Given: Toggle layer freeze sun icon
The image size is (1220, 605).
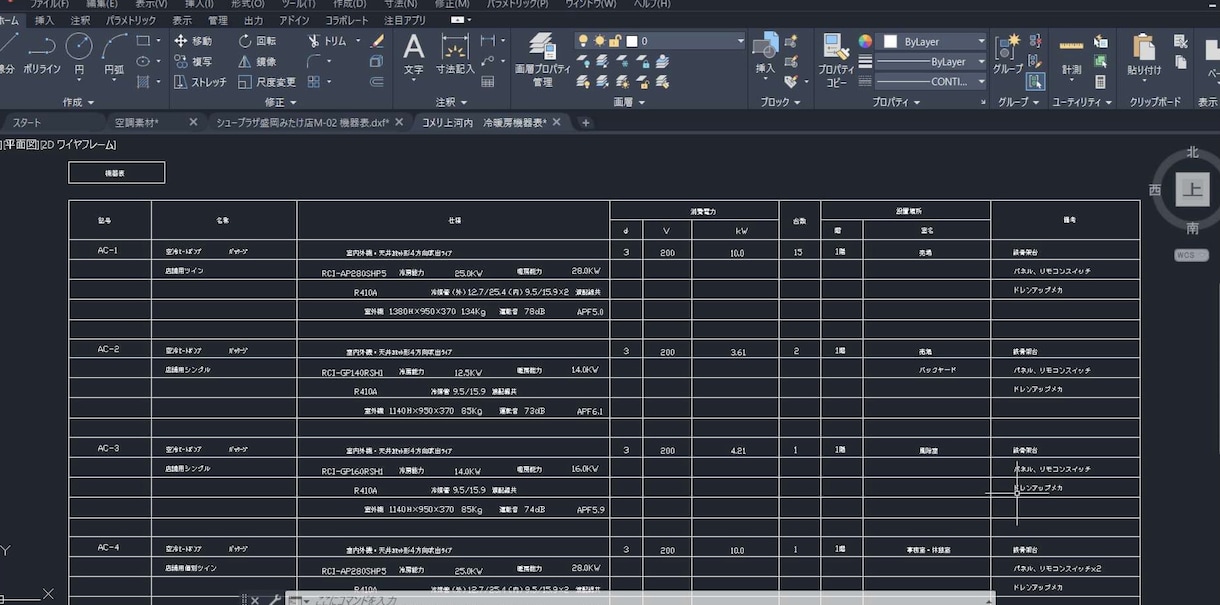Looking at the screenshot, I should pyautogui.click(x=599, y=41).
